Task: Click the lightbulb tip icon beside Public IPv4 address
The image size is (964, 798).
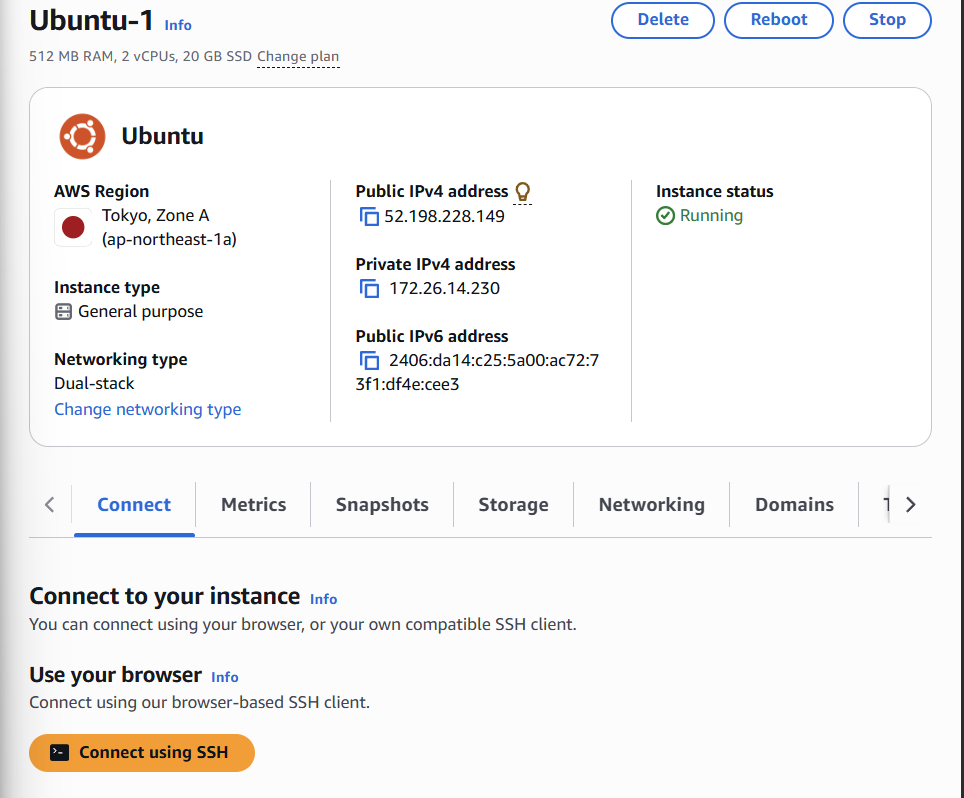Action: click(523, 191)
